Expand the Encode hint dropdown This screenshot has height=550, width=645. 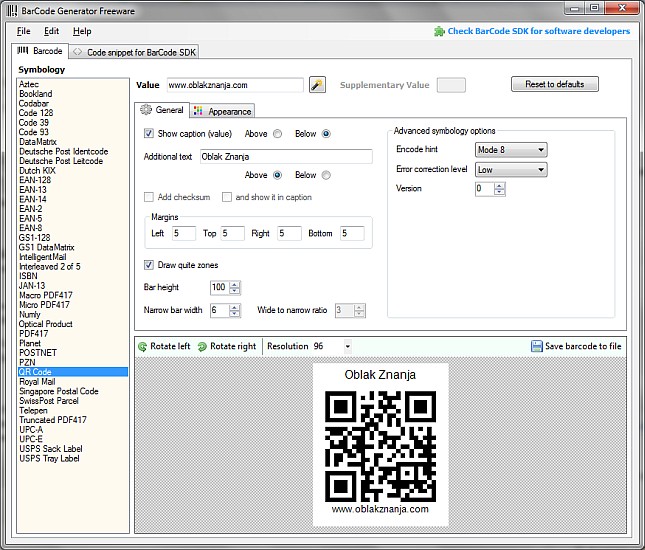click(x=540, y=150)
